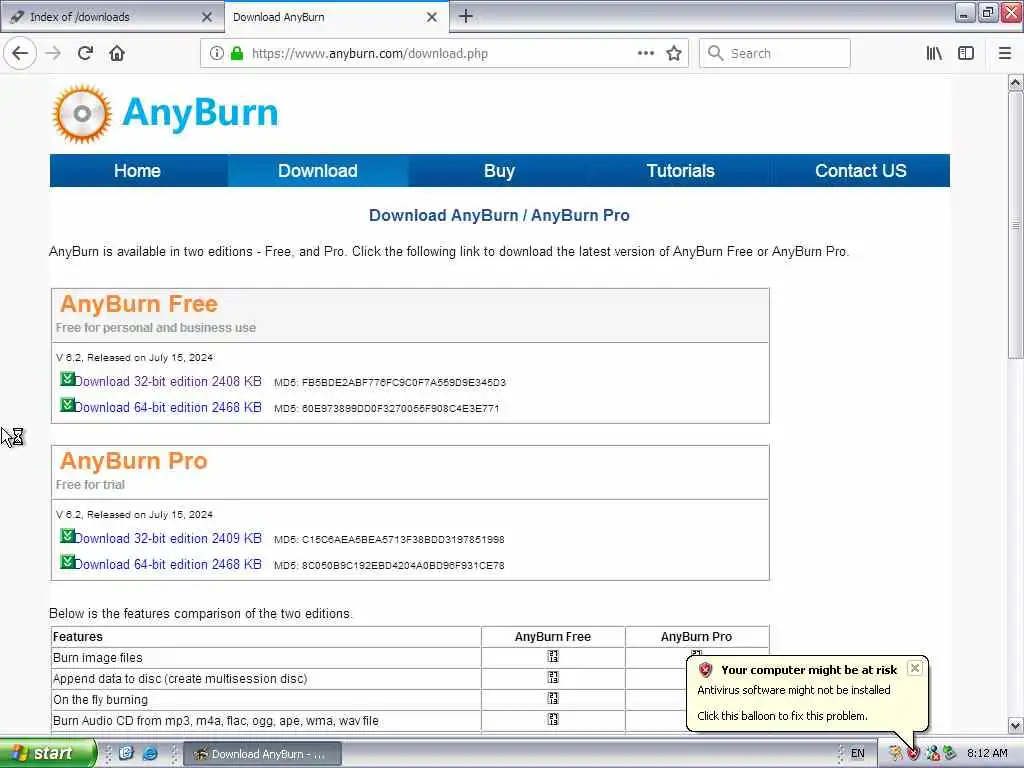Click green download icon for Pro 32-bit
This screenshot has width=1024, height=768.
coord(67,536)
